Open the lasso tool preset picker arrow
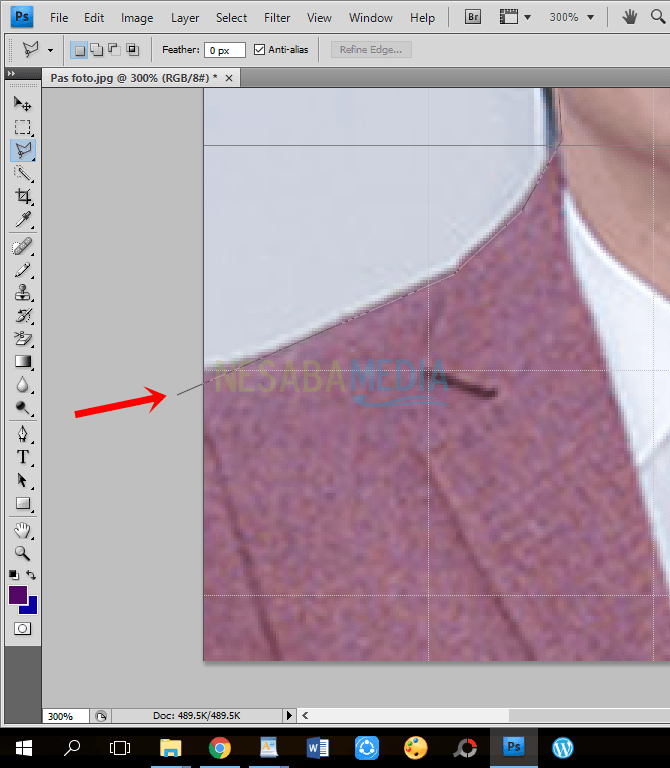 point(50,50)
